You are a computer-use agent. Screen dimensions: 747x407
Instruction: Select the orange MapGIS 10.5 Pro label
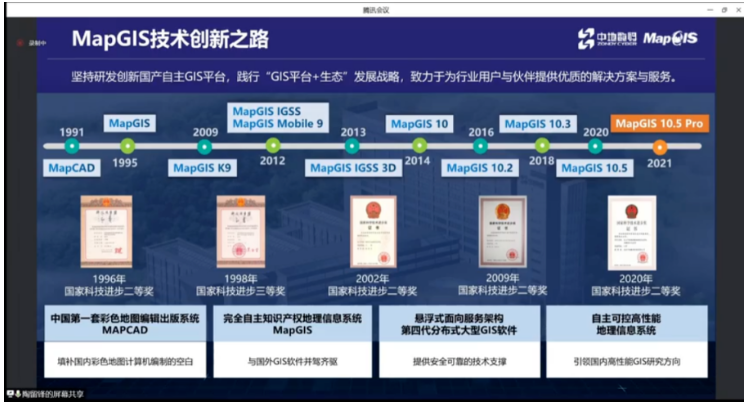point(659,123)
